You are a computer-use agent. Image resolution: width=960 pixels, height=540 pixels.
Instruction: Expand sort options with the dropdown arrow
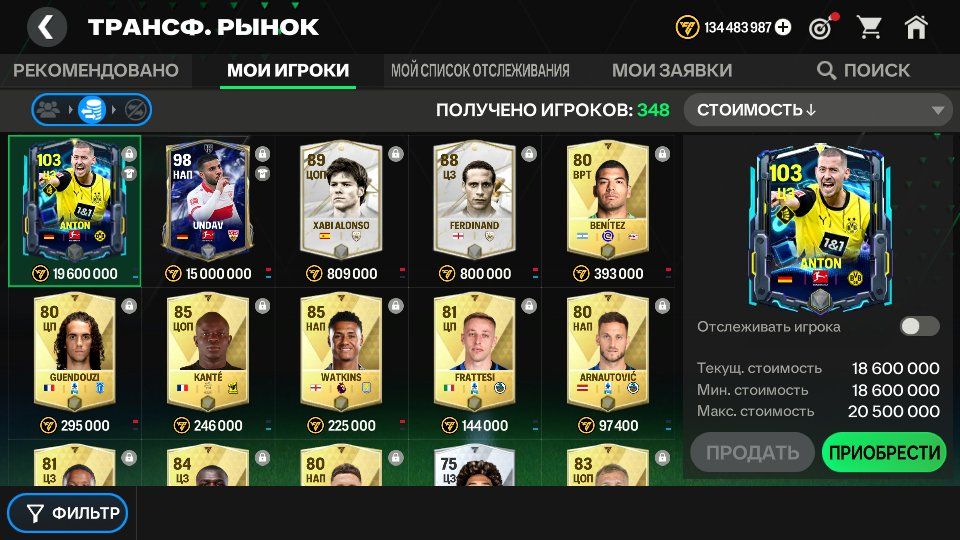coord(937,111)
